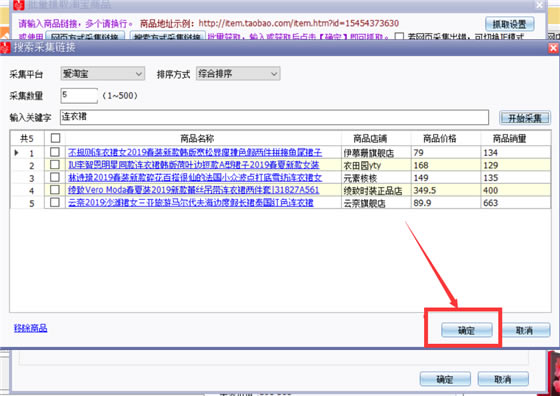Open the 采集平台 platform dropdown
This screenshot has height=396, width=560.
(x=102, y=74)
